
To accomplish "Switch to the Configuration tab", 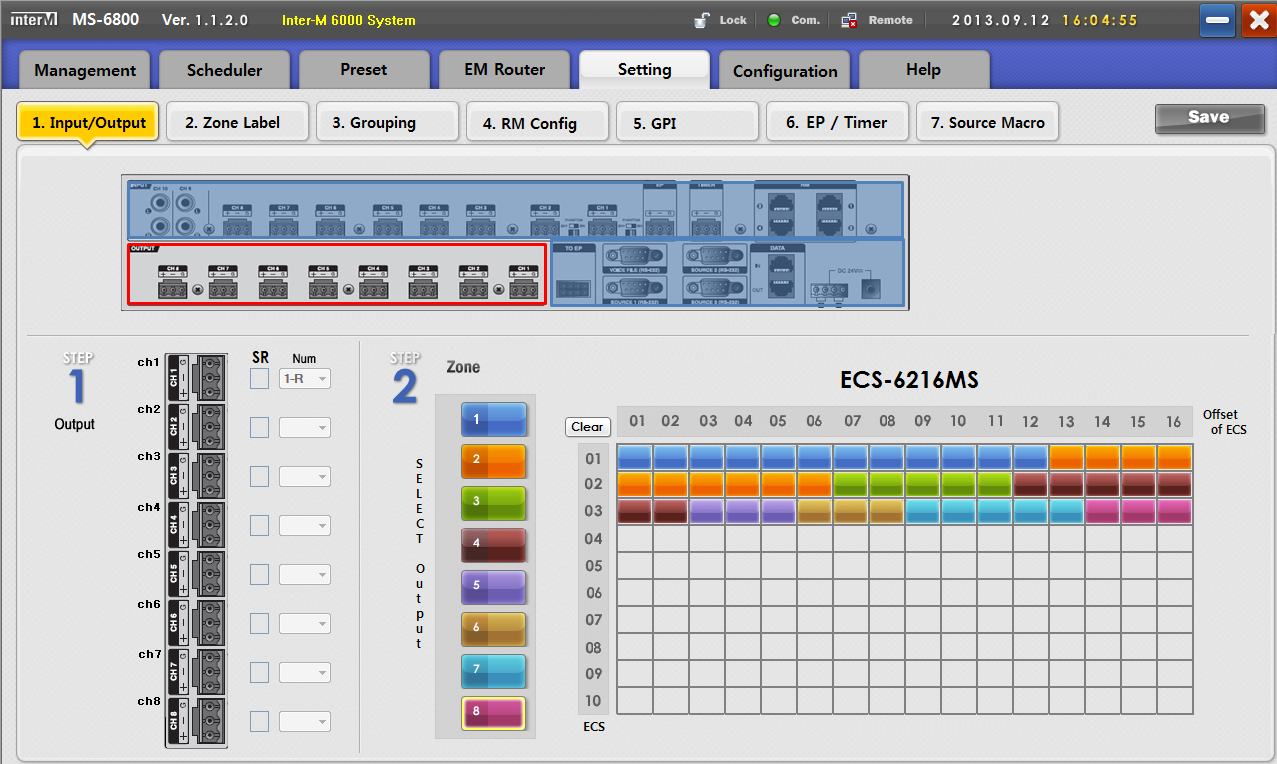I will tap(785, 71).
